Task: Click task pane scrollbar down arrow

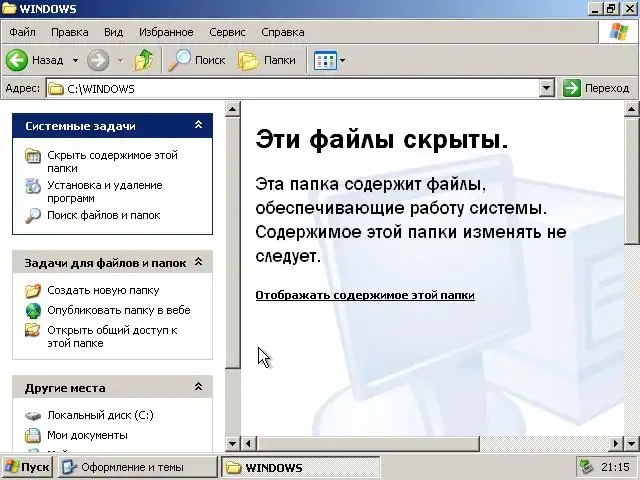Action: tap(233, 443)
